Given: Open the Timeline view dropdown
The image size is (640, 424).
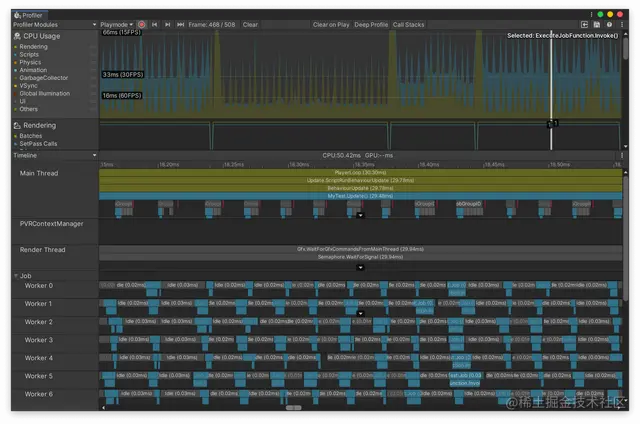Looking at the screenshot, I should pyautogui.click(x=54, y=155).
